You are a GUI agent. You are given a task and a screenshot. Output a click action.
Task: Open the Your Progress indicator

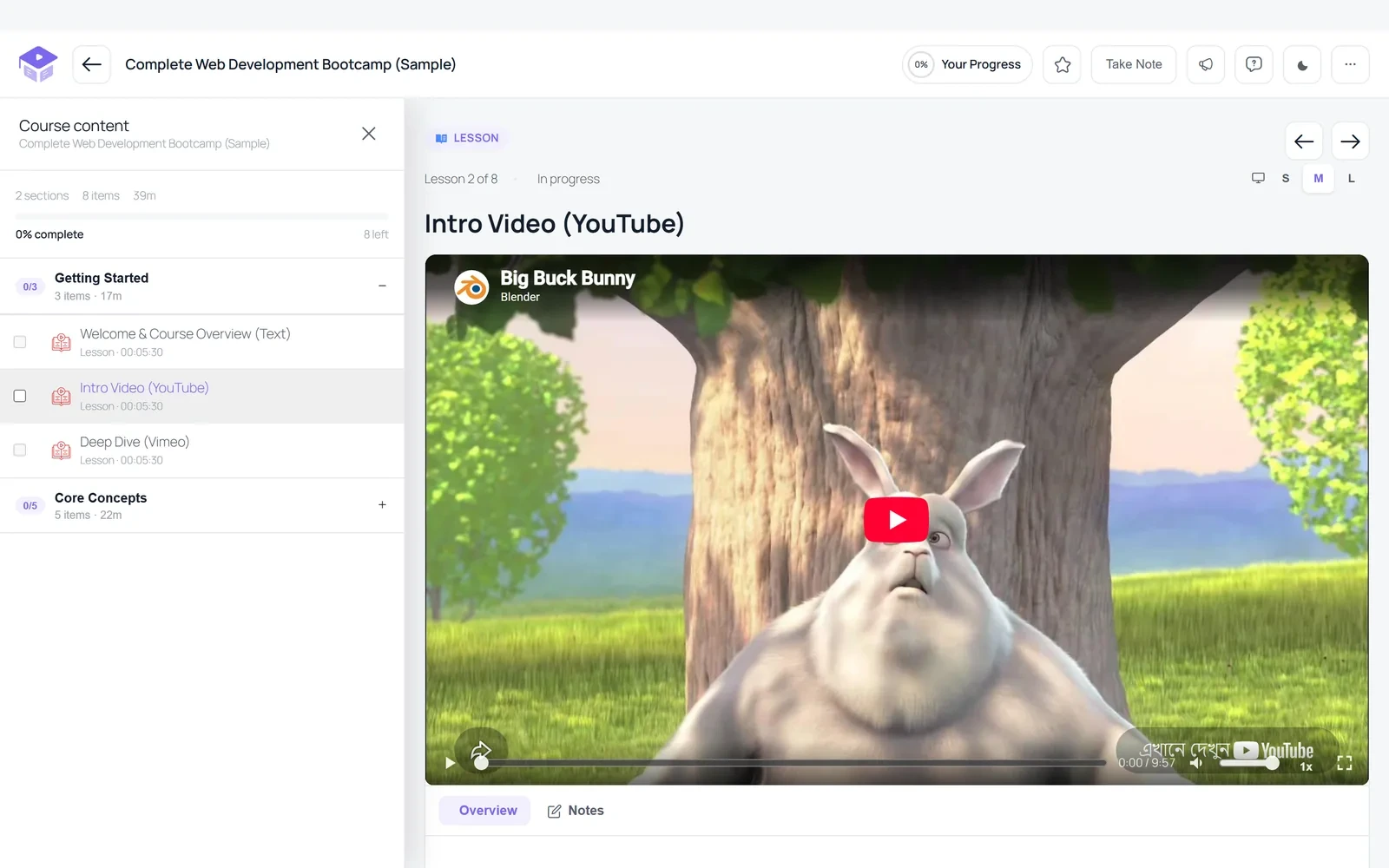tap(967, 64)
